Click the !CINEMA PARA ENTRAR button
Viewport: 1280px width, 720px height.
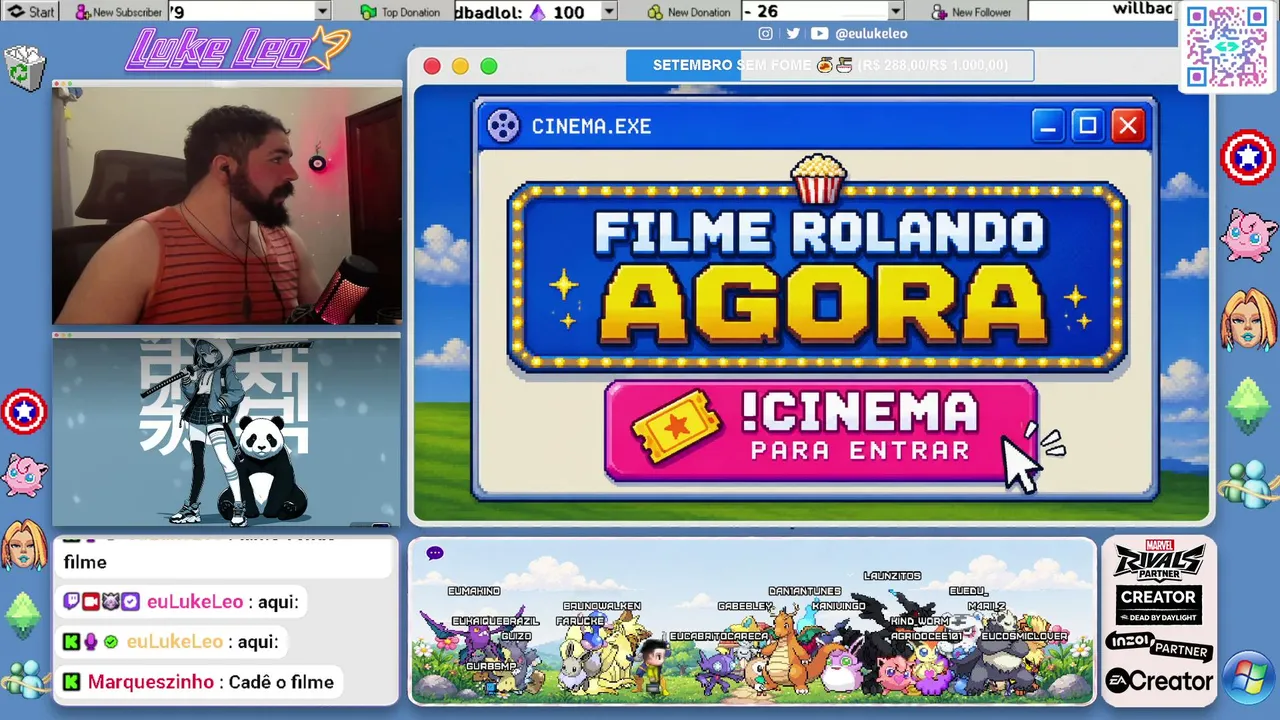[x=822, y=431]
